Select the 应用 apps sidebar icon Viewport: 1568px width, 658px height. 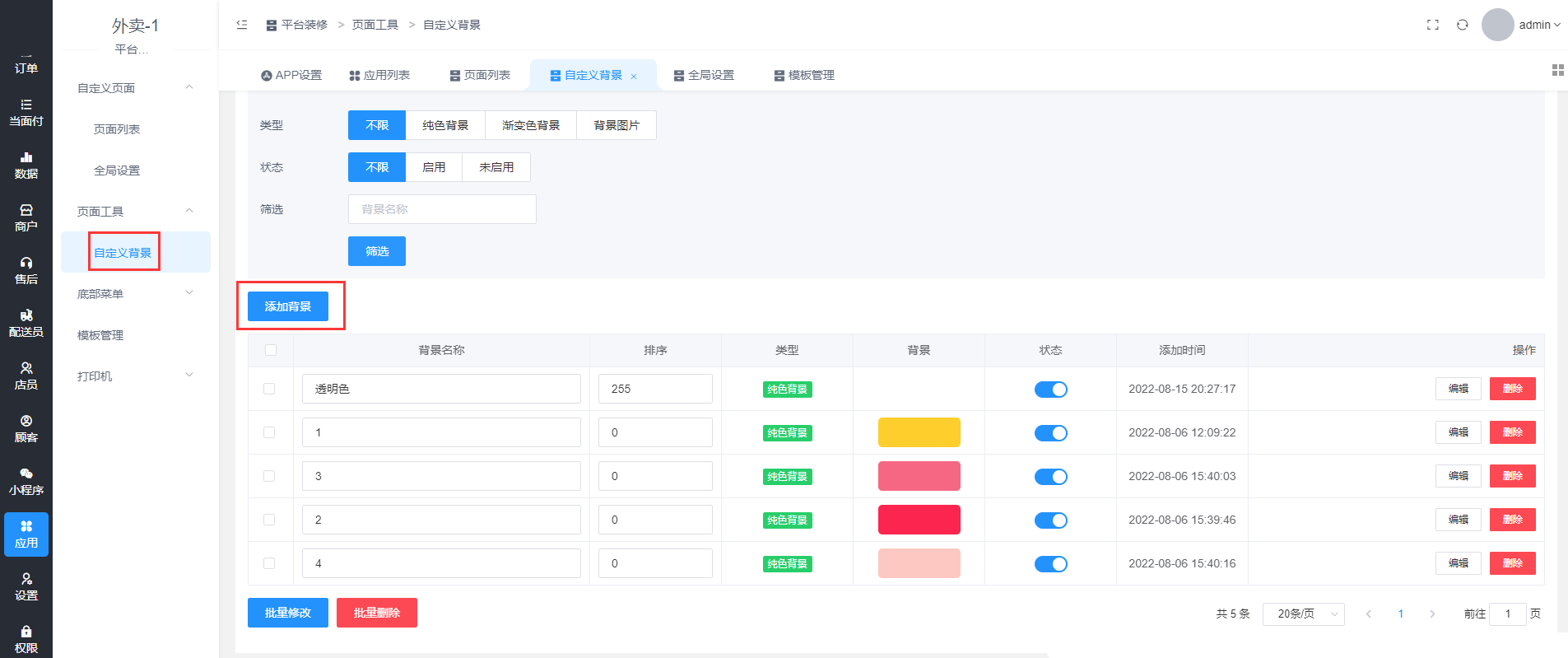(26, 534)
